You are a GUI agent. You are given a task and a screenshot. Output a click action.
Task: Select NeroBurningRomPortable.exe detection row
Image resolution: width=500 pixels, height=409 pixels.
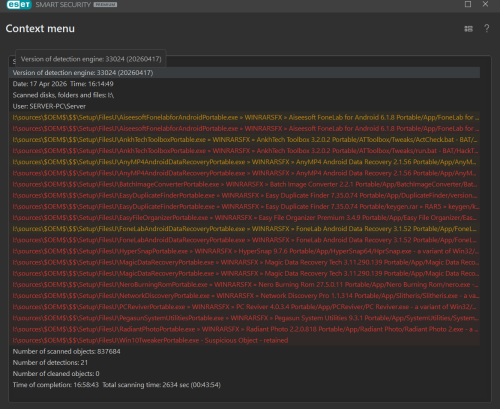[x=244, y=285]
